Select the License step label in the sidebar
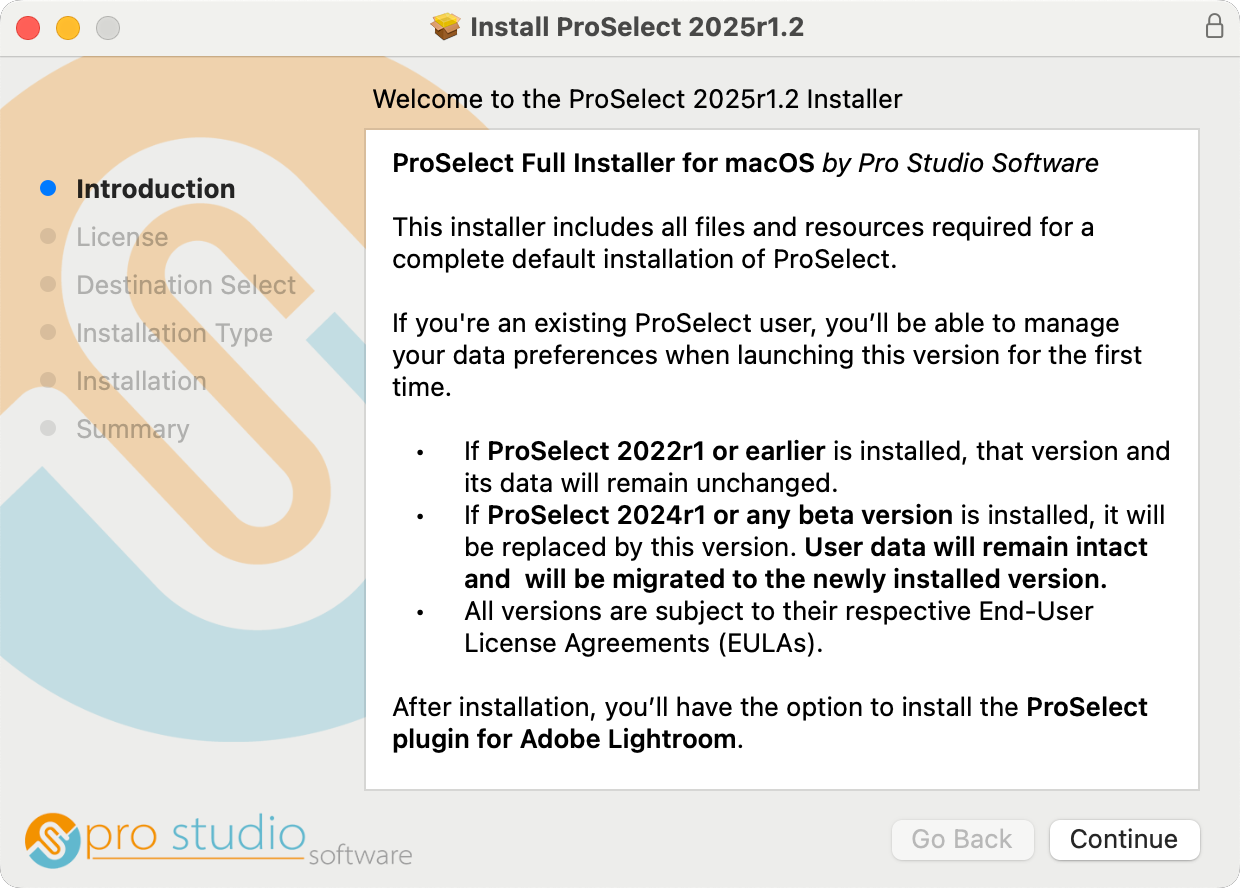 click(x=122, y=237)
